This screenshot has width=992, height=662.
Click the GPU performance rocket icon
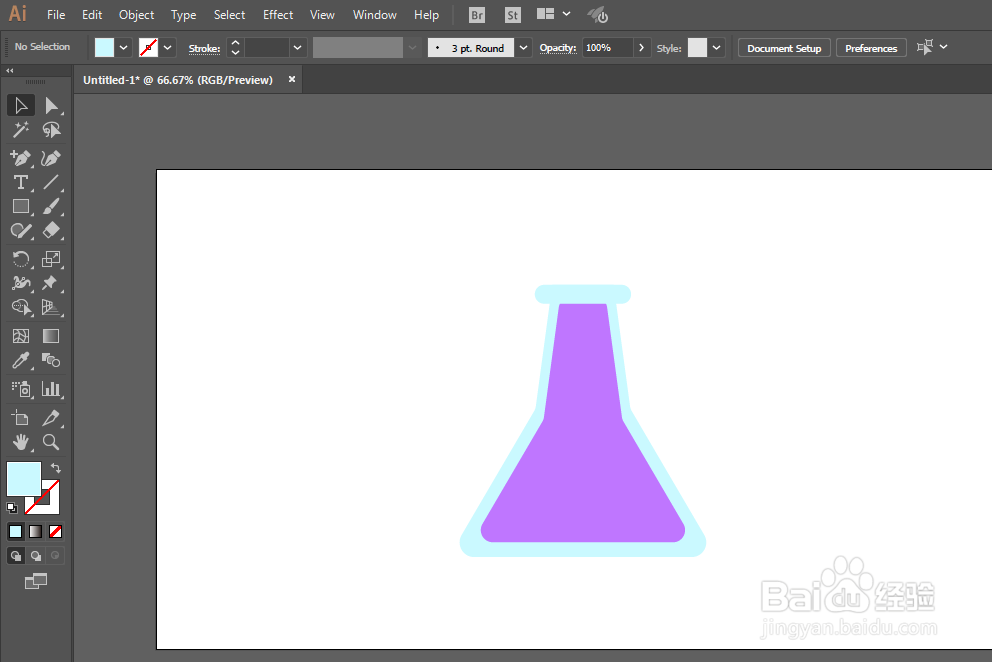598,15
